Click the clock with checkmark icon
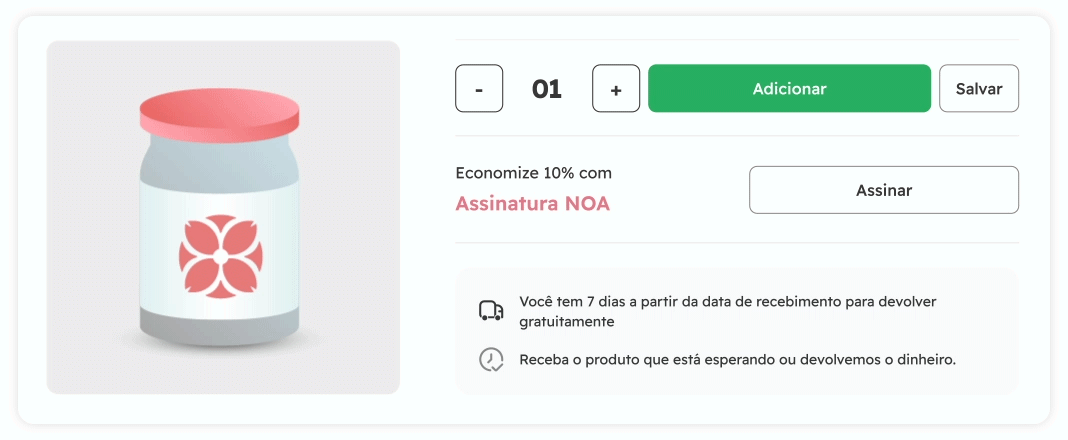This screenshot has width=1068, height=440. pos(491,360)
